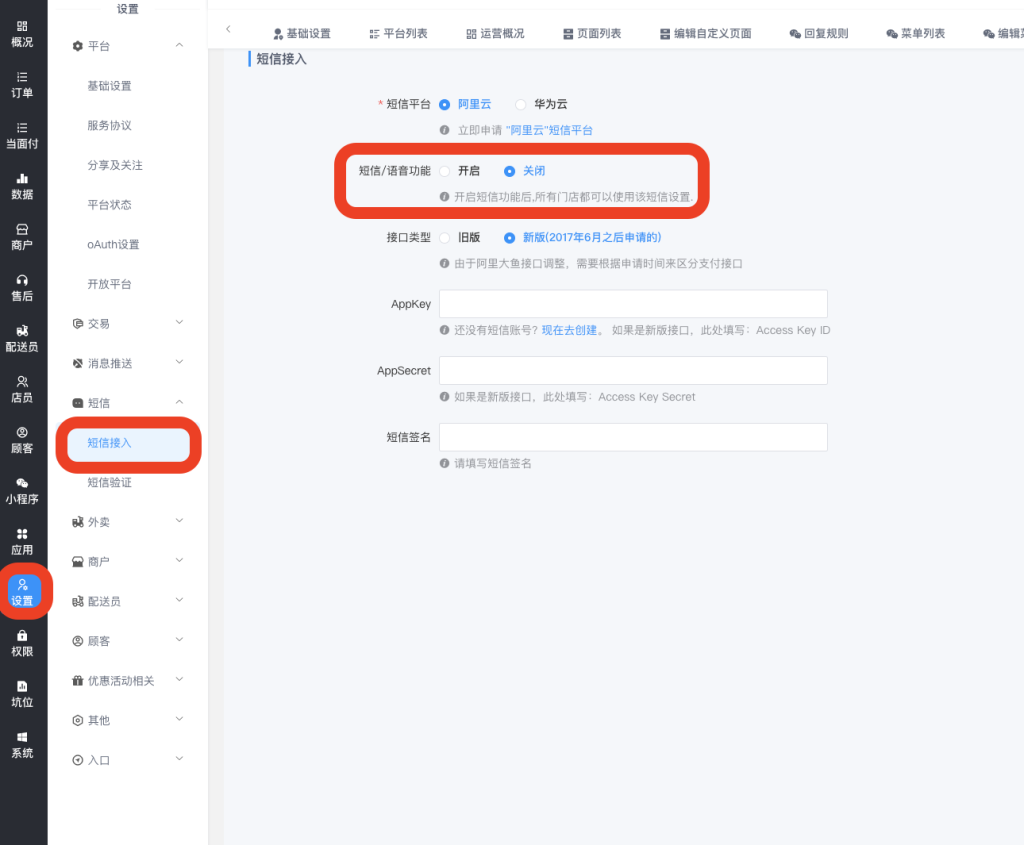Screen dimensions: 1024x845
Task: Switch to the 平台列表 tab
Action: point(398,34)
